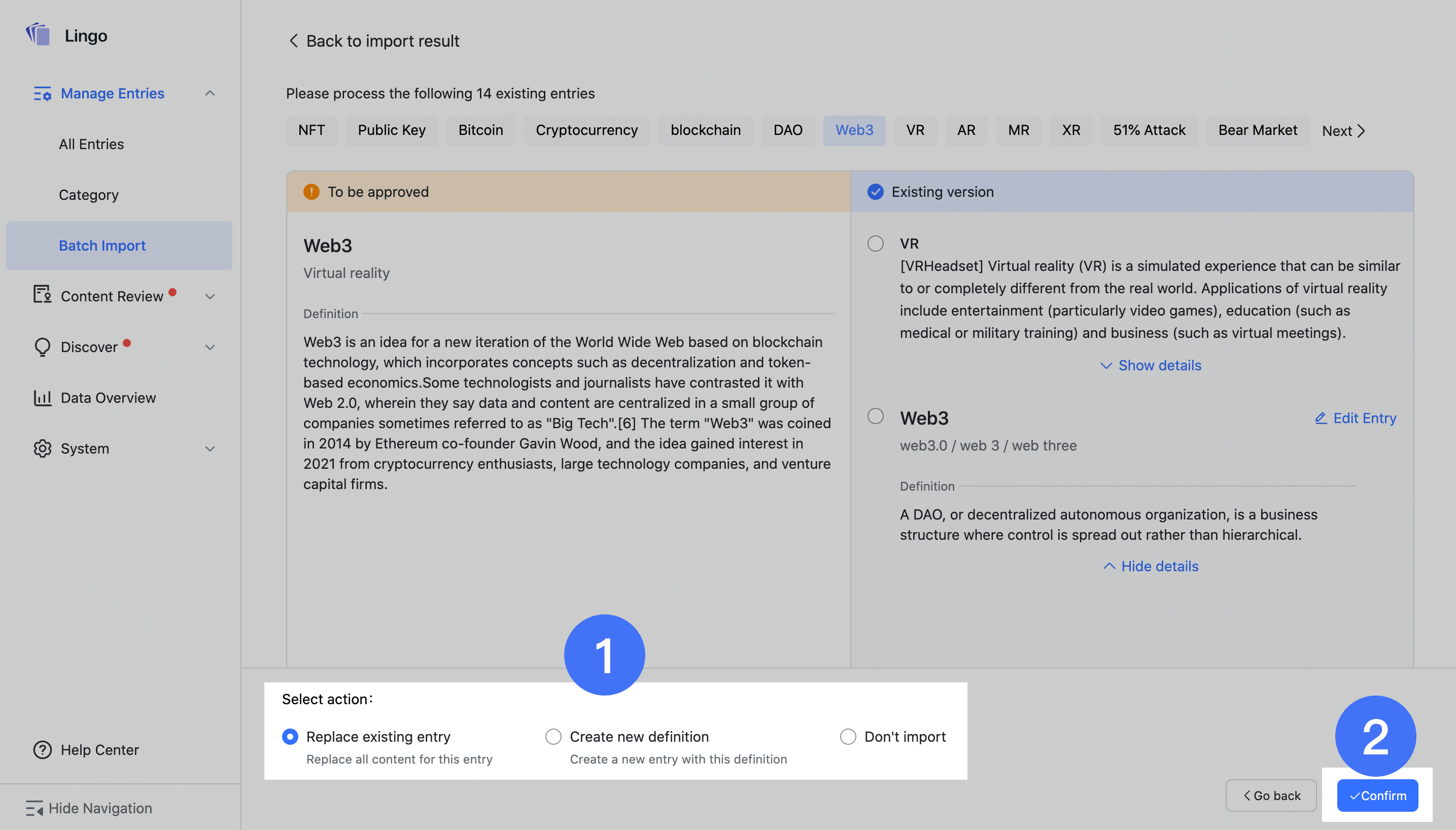Select the Batch Import menu item
1456x830 pixels.
[x=119, y=246]
